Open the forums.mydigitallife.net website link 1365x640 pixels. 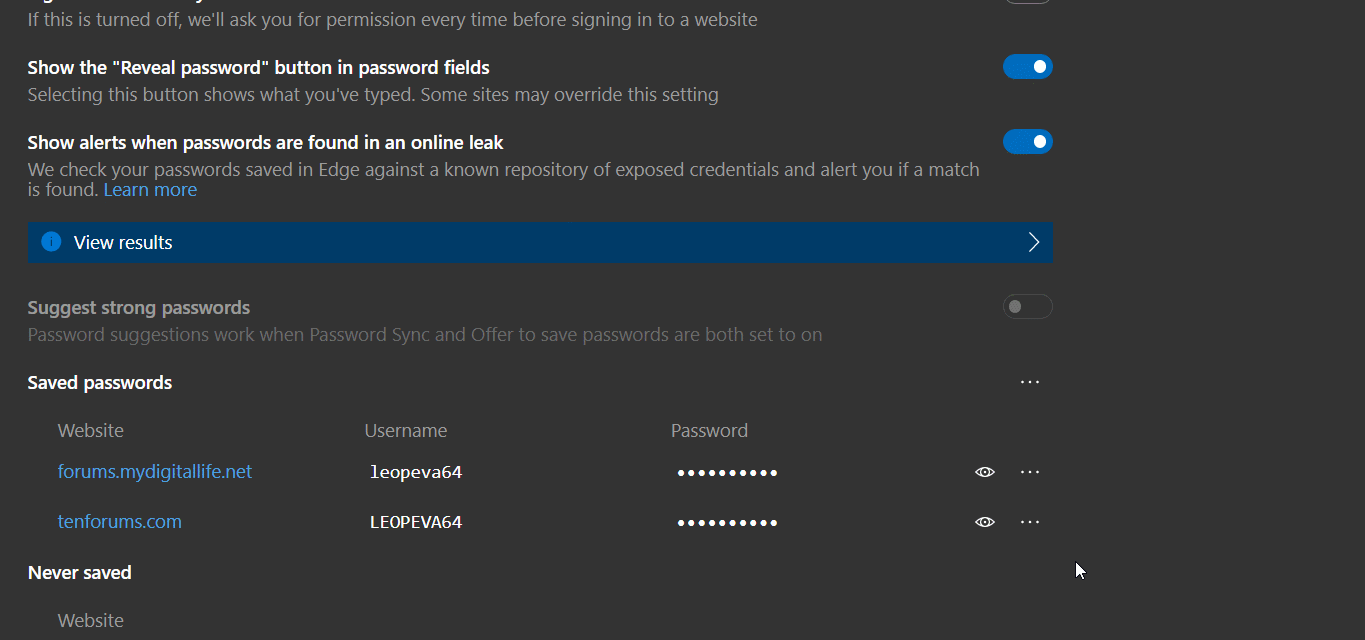[x=155, y=471]
